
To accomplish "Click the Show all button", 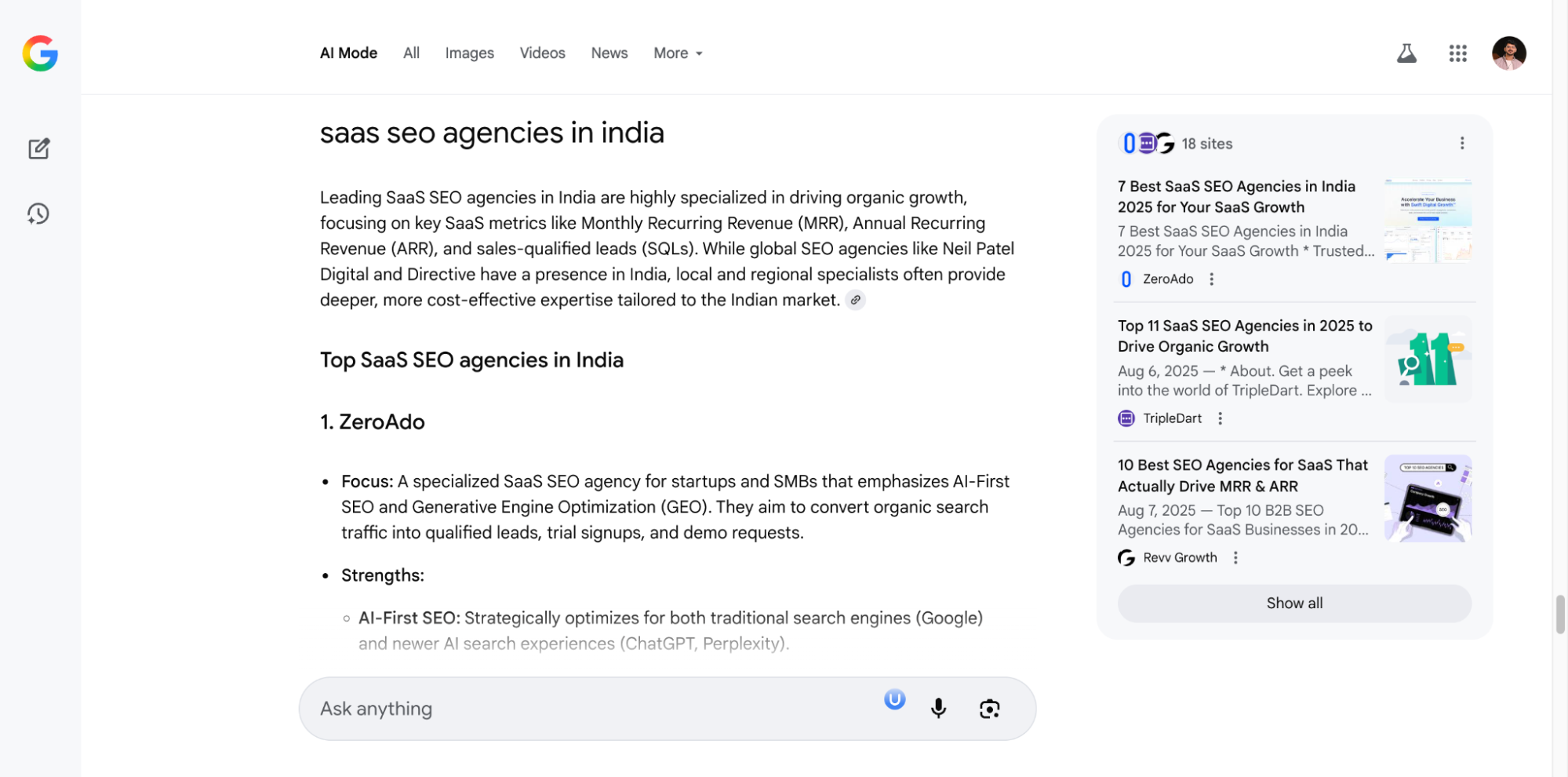I will pos(1293,603).
